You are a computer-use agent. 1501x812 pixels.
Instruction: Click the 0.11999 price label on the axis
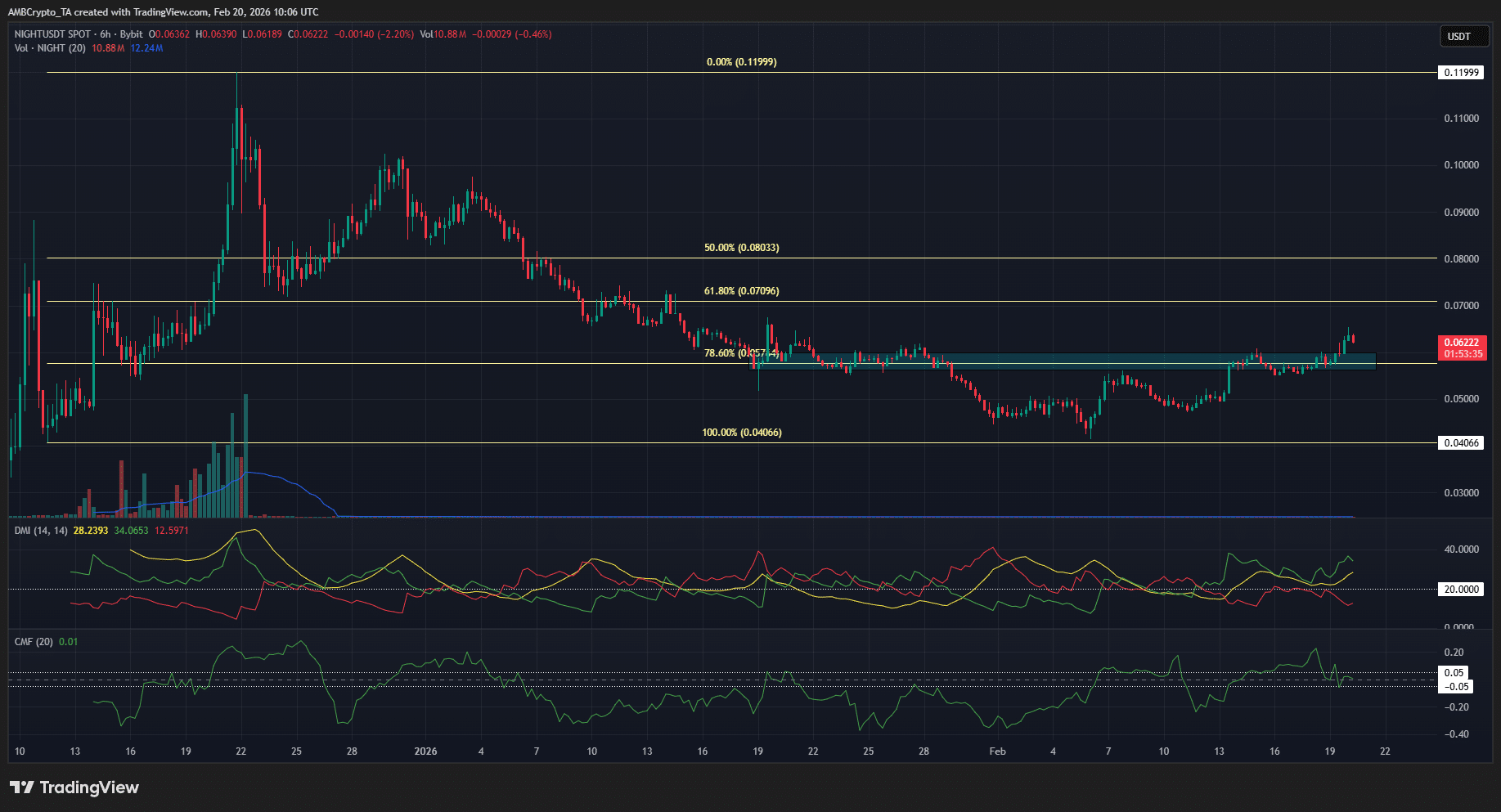(1460, 72)
